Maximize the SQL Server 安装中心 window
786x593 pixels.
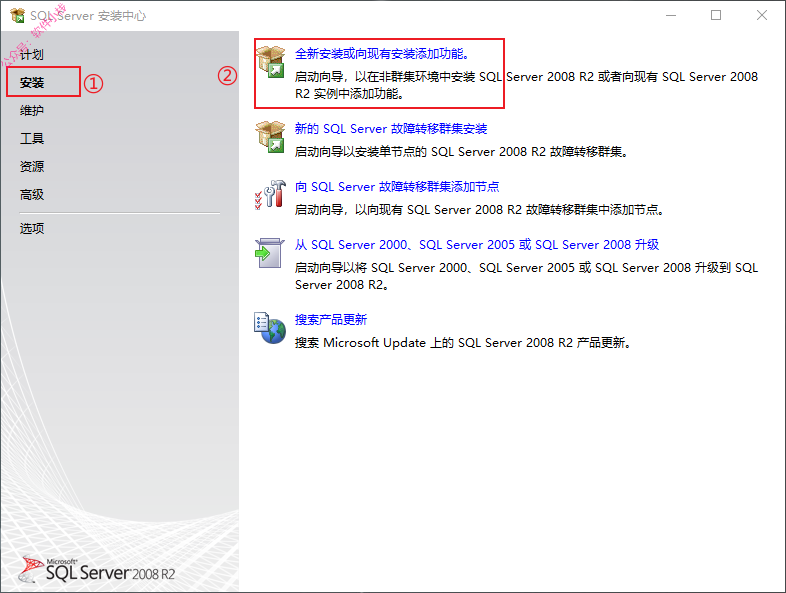coord(716,16)
